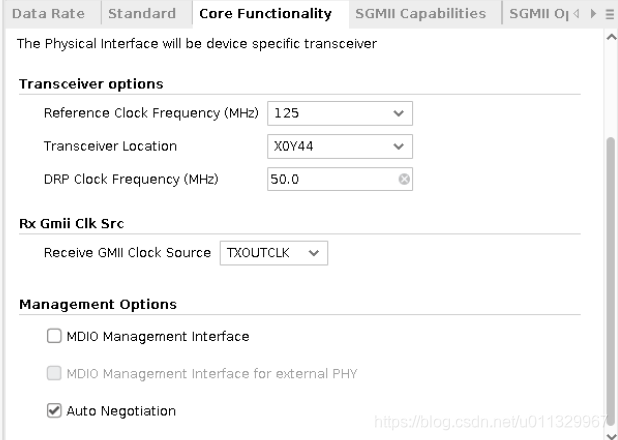Open Receive GMII Clock Source dropdown
The image size is (618, 440).
314,254
